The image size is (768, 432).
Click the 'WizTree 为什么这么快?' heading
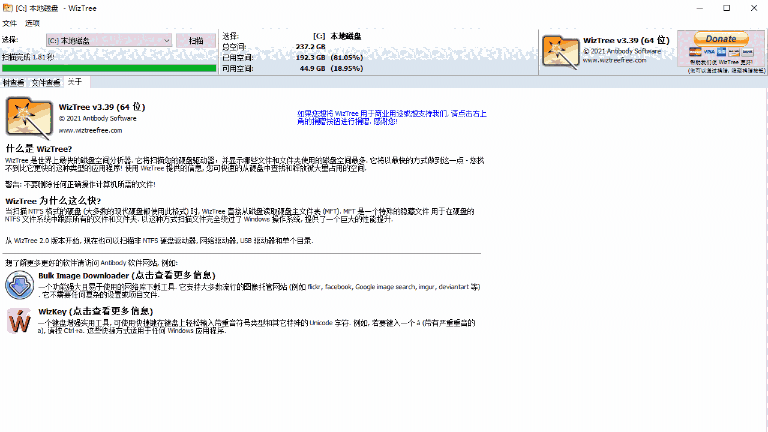click(53, 201)
